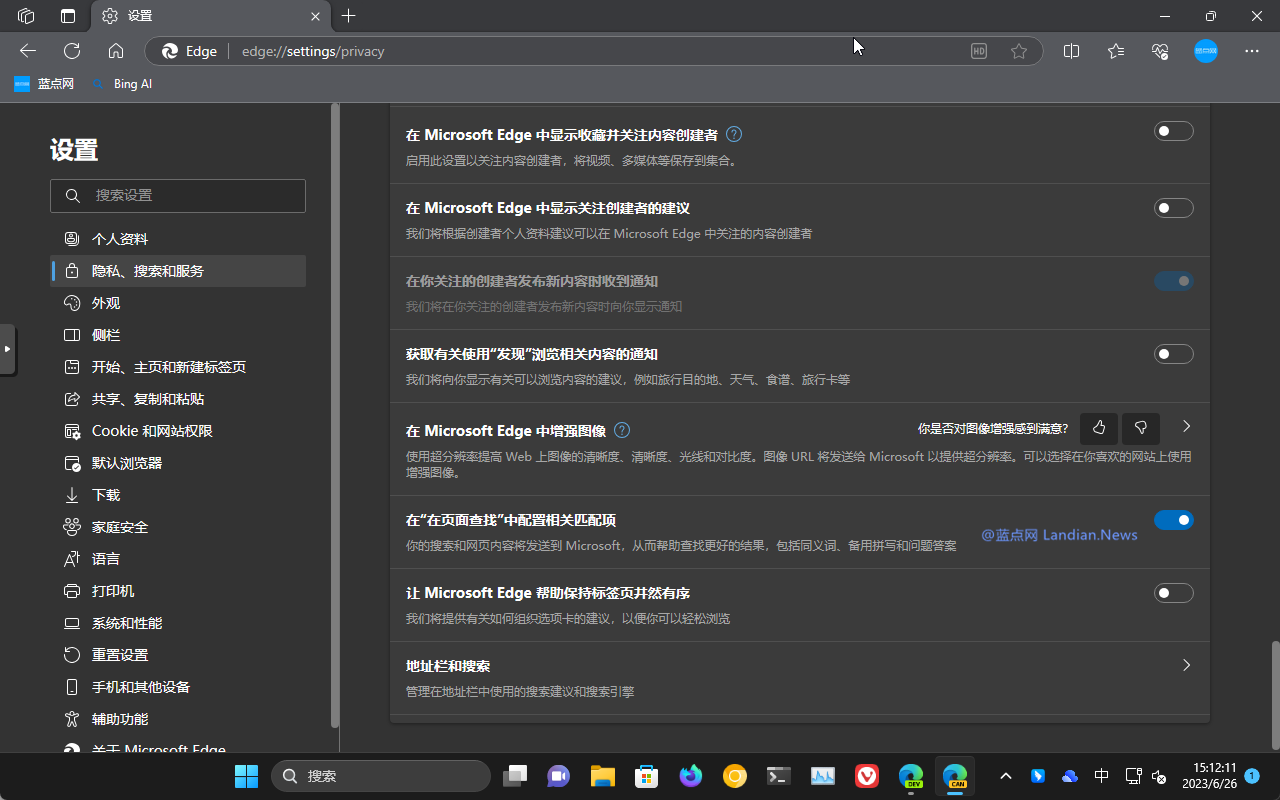Screen dimensions: 1280x800
Task: Reload the settings page
Action: coord(72,51)
